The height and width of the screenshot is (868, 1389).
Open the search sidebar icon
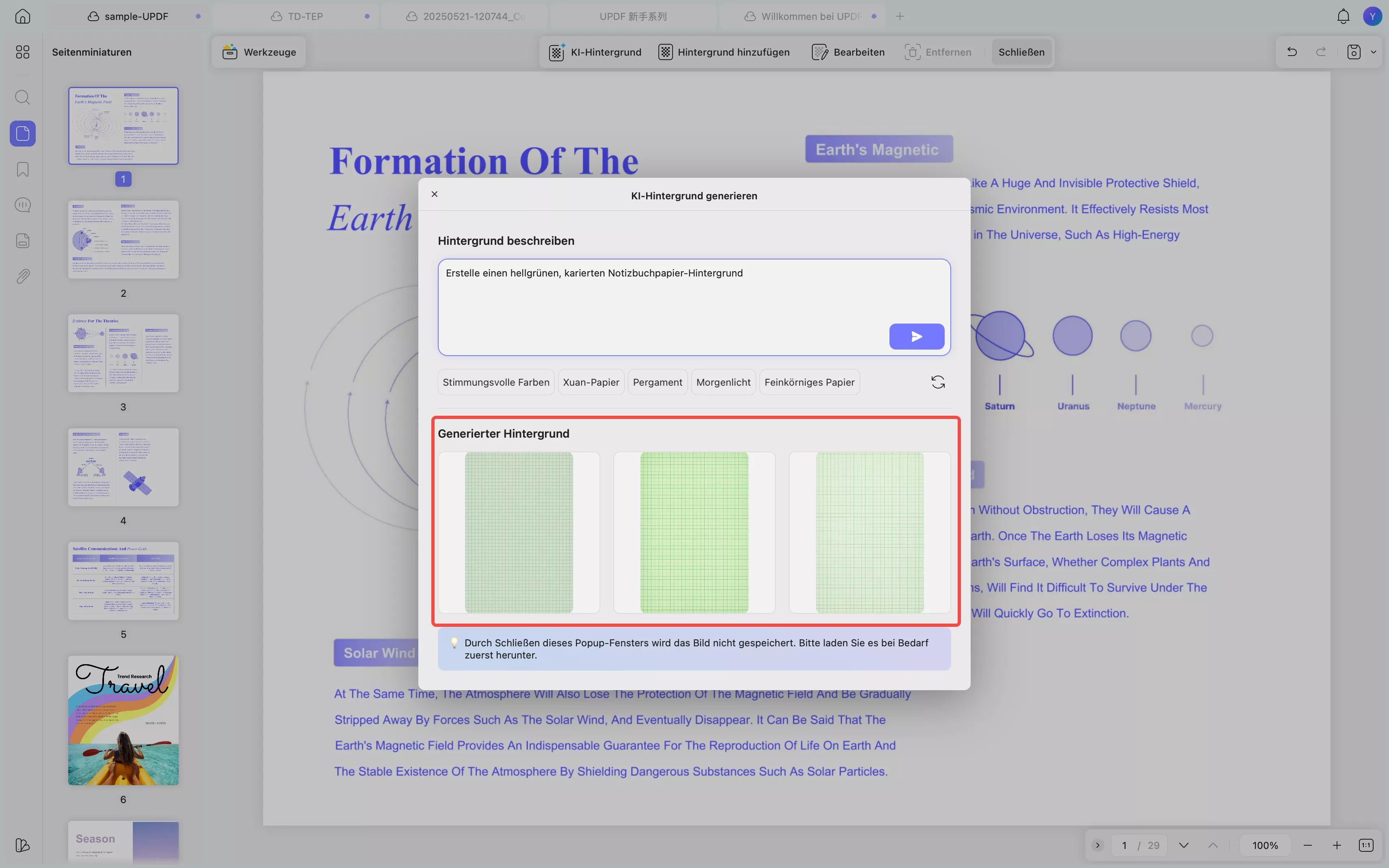(x=22, y=97)
